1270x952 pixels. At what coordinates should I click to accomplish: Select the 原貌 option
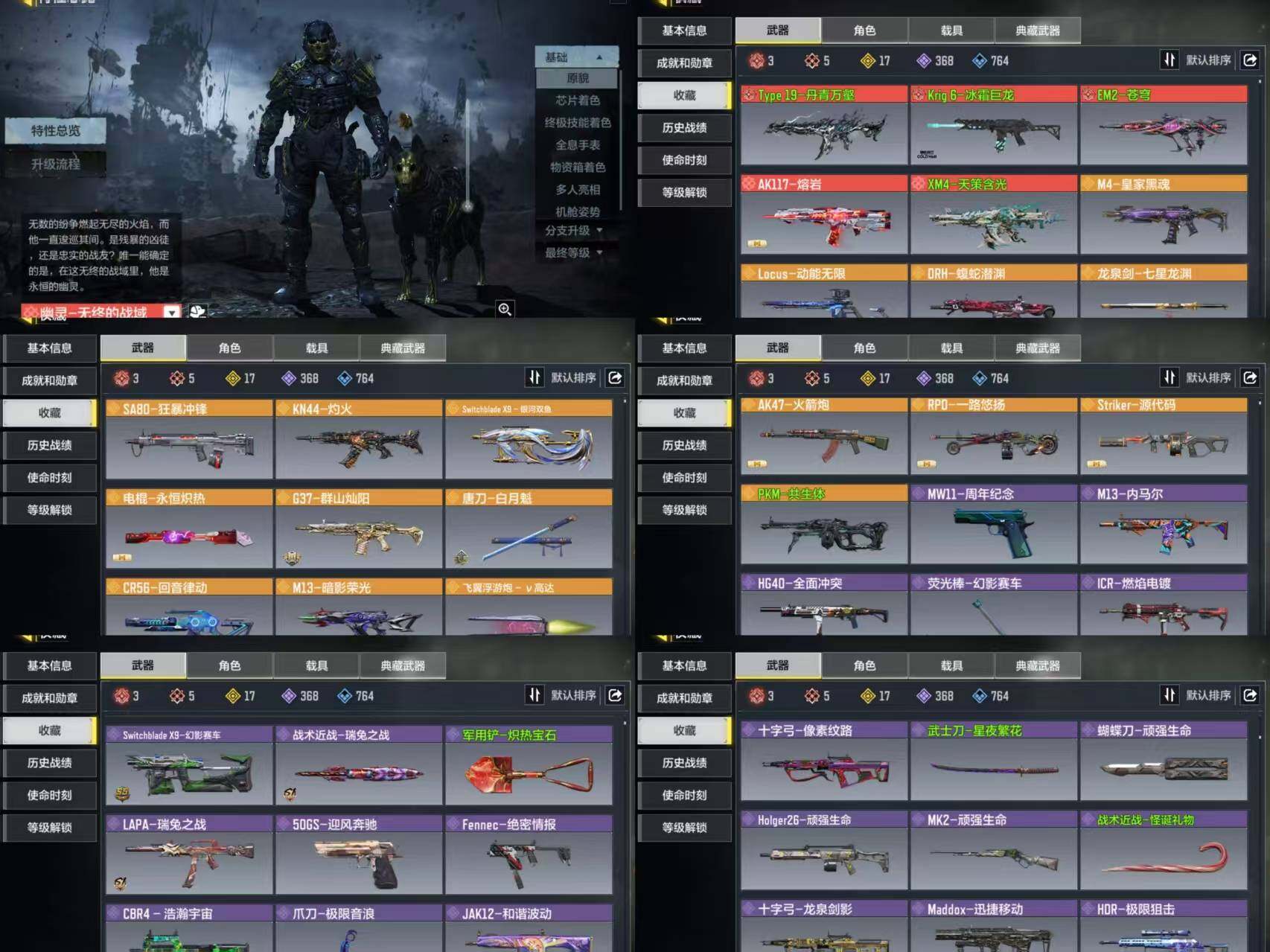pyautogui.click(x=578, y=78)
